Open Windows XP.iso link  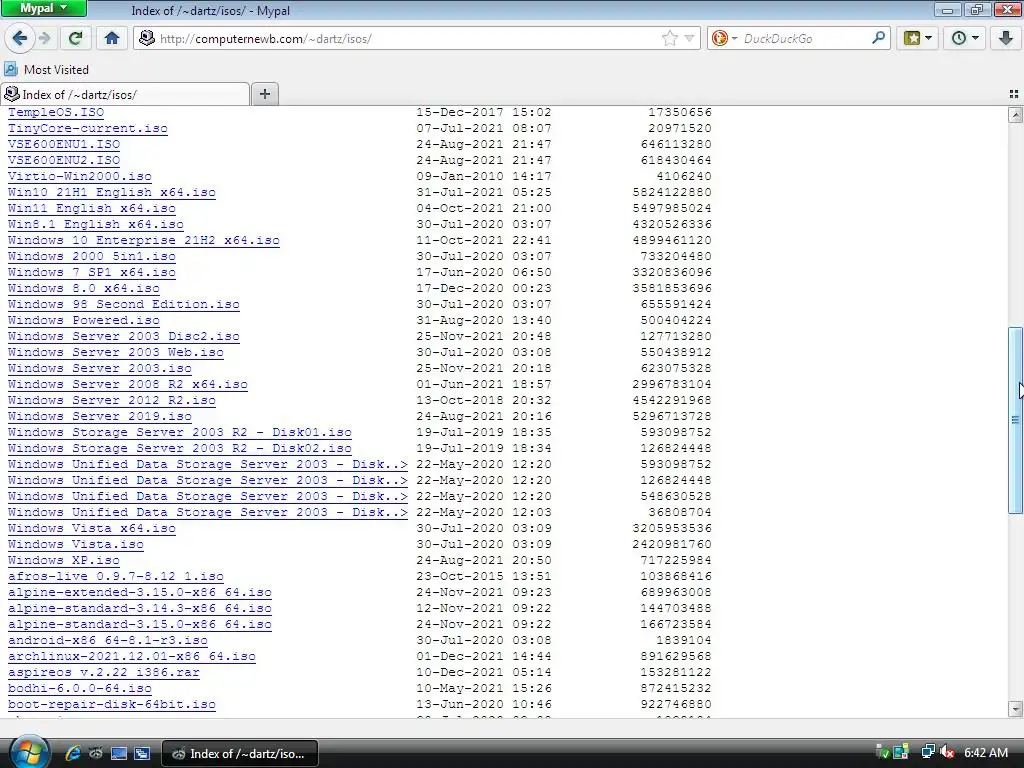(x=64, y=560)
